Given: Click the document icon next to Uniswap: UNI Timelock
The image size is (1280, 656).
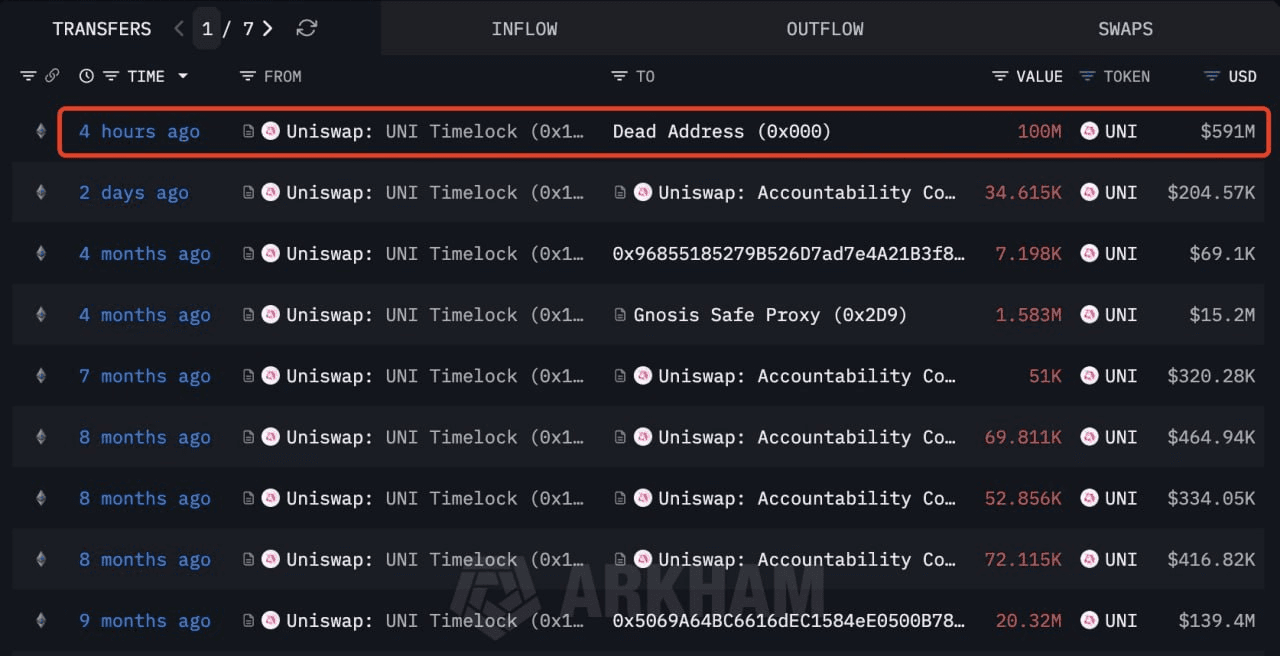Looking at the screenshot, I should coord(248,131).
